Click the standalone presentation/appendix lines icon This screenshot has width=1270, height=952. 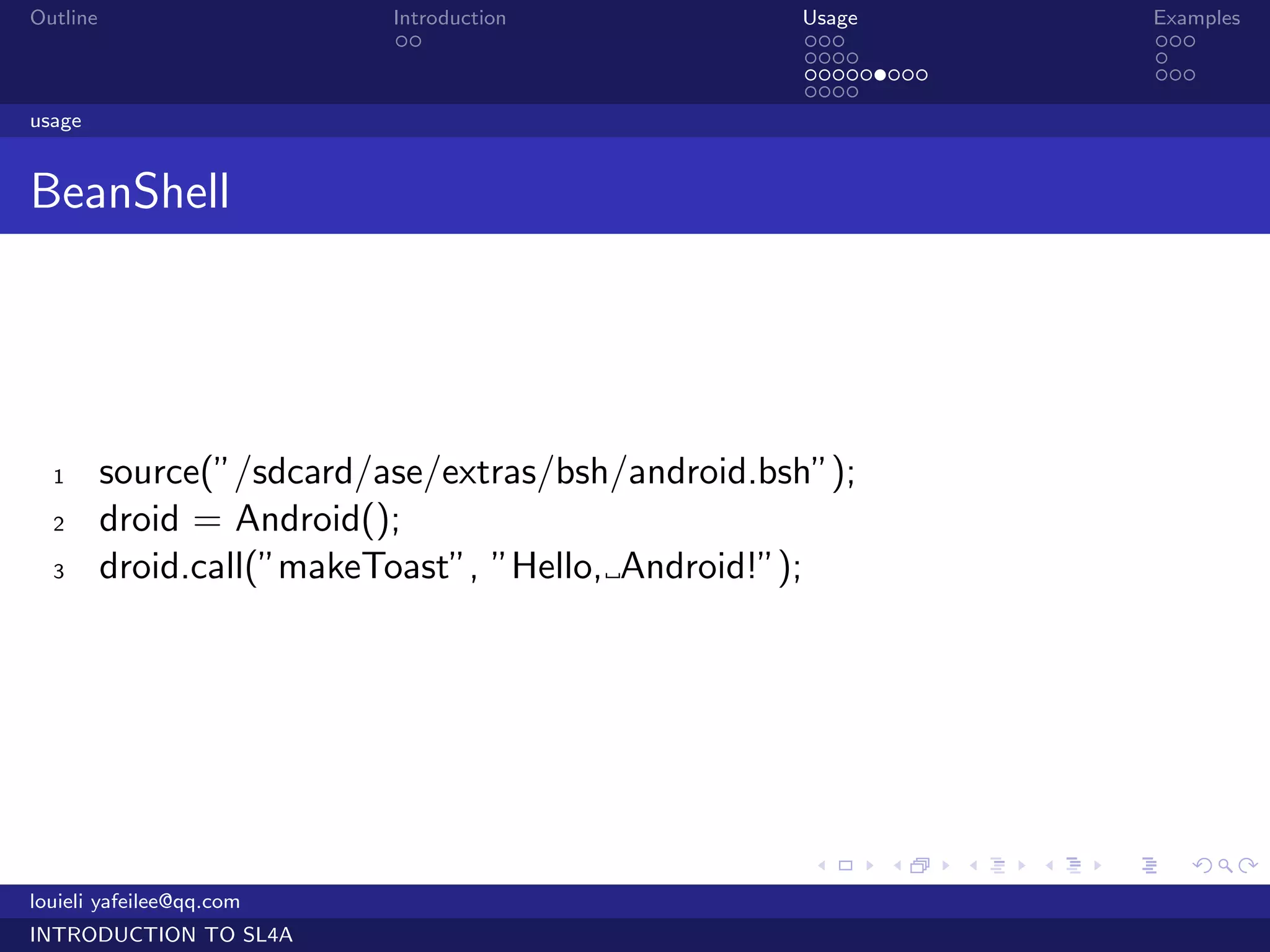click(x=1149, y=865)
